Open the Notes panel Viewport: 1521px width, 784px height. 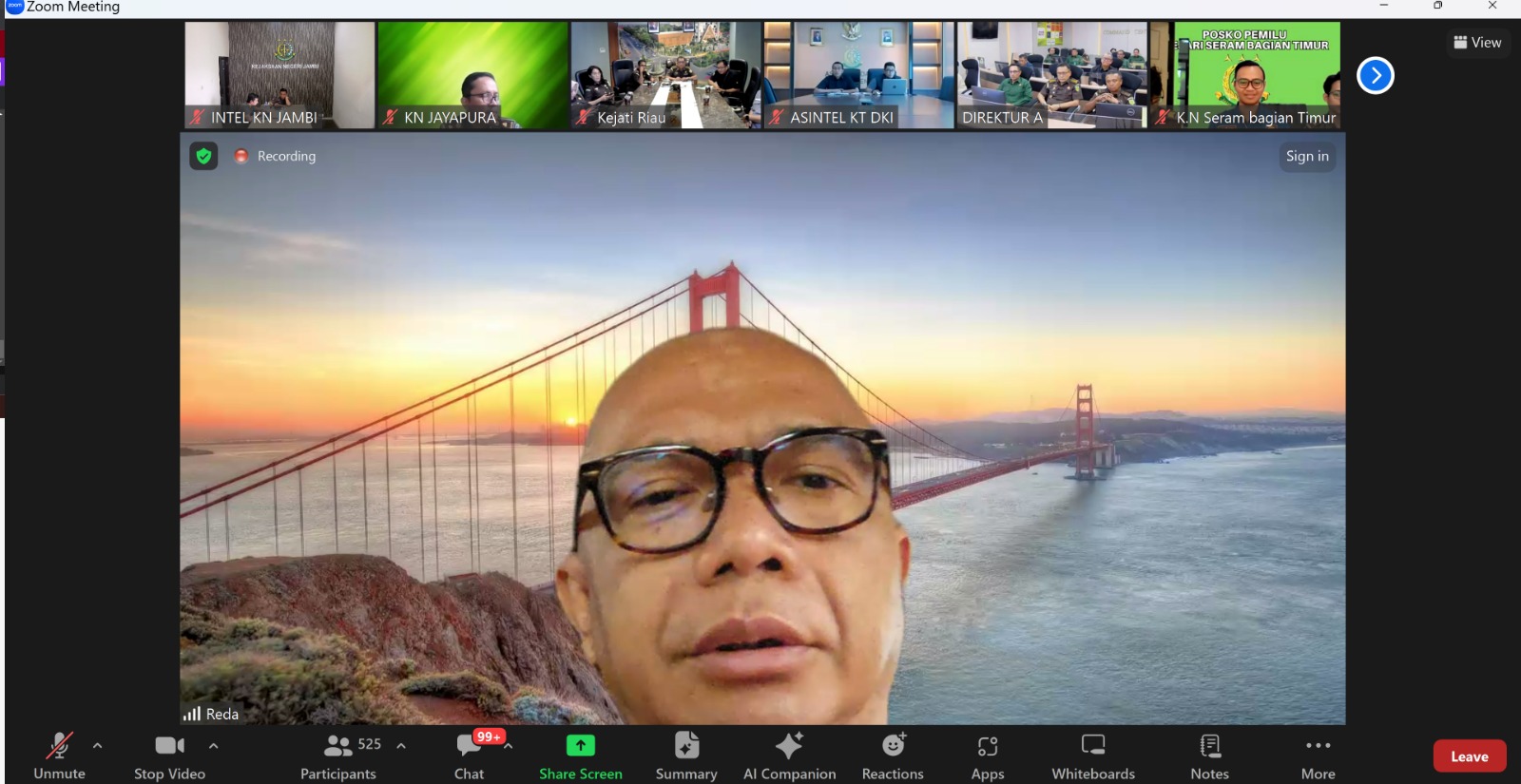(1209, 755)
